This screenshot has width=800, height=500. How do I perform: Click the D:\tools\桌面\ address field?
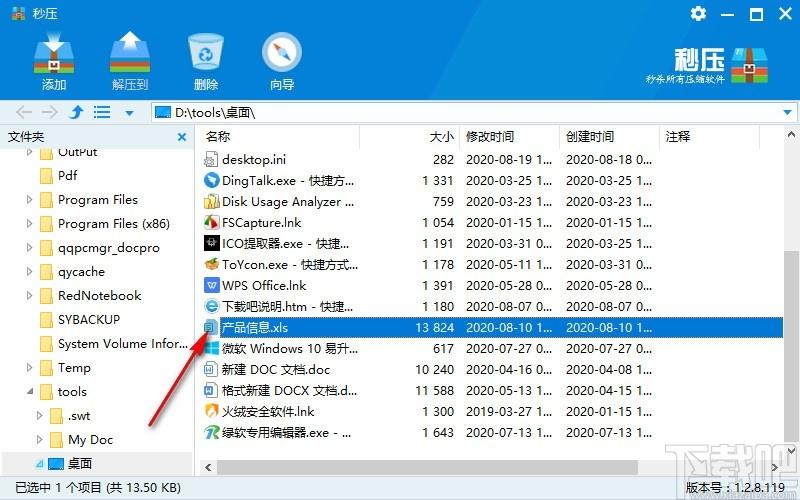pyautogui.click(x=467, y=112)
